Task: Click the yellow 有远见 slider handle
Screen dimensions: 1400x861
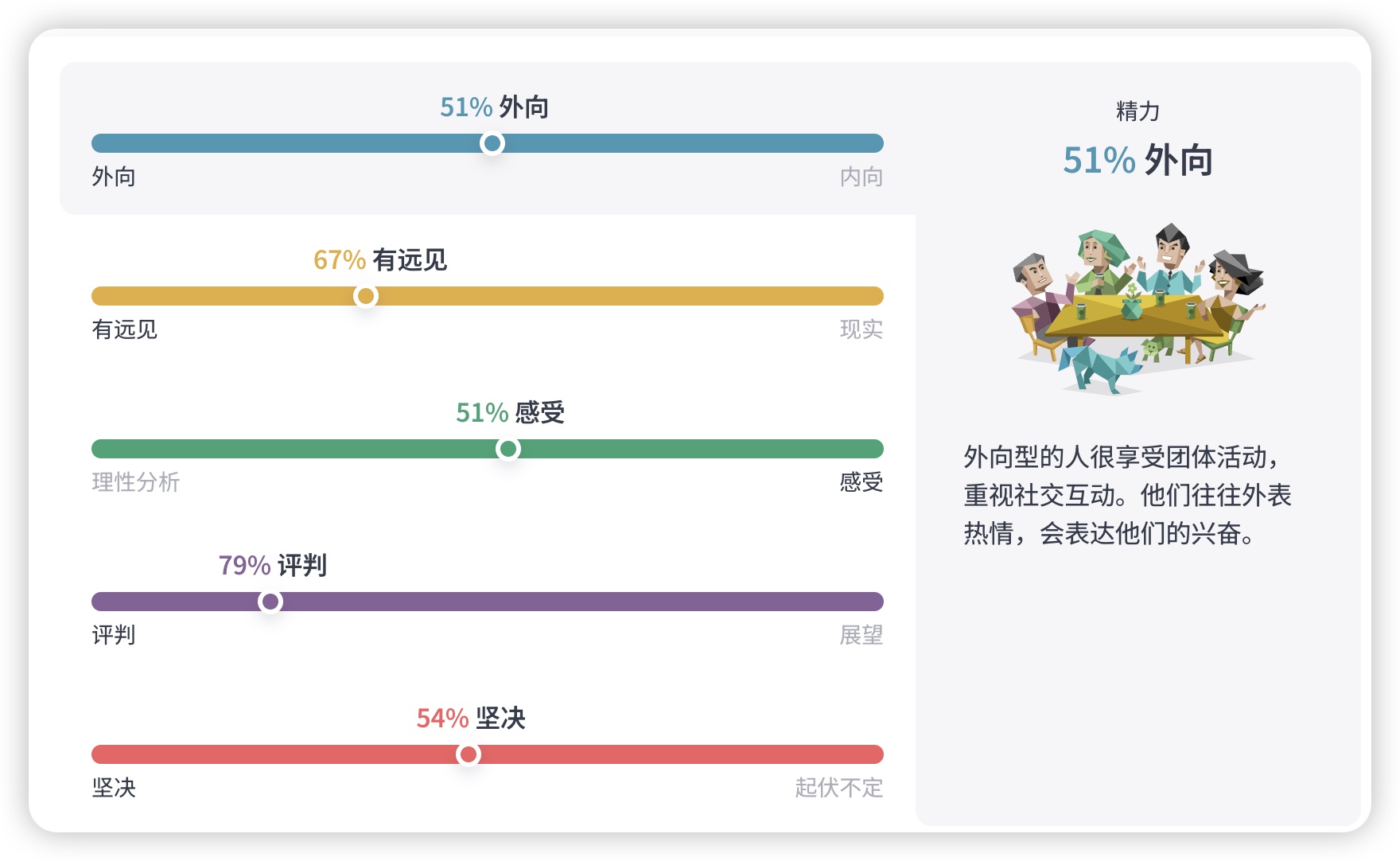Action: (x=366, y=296)
